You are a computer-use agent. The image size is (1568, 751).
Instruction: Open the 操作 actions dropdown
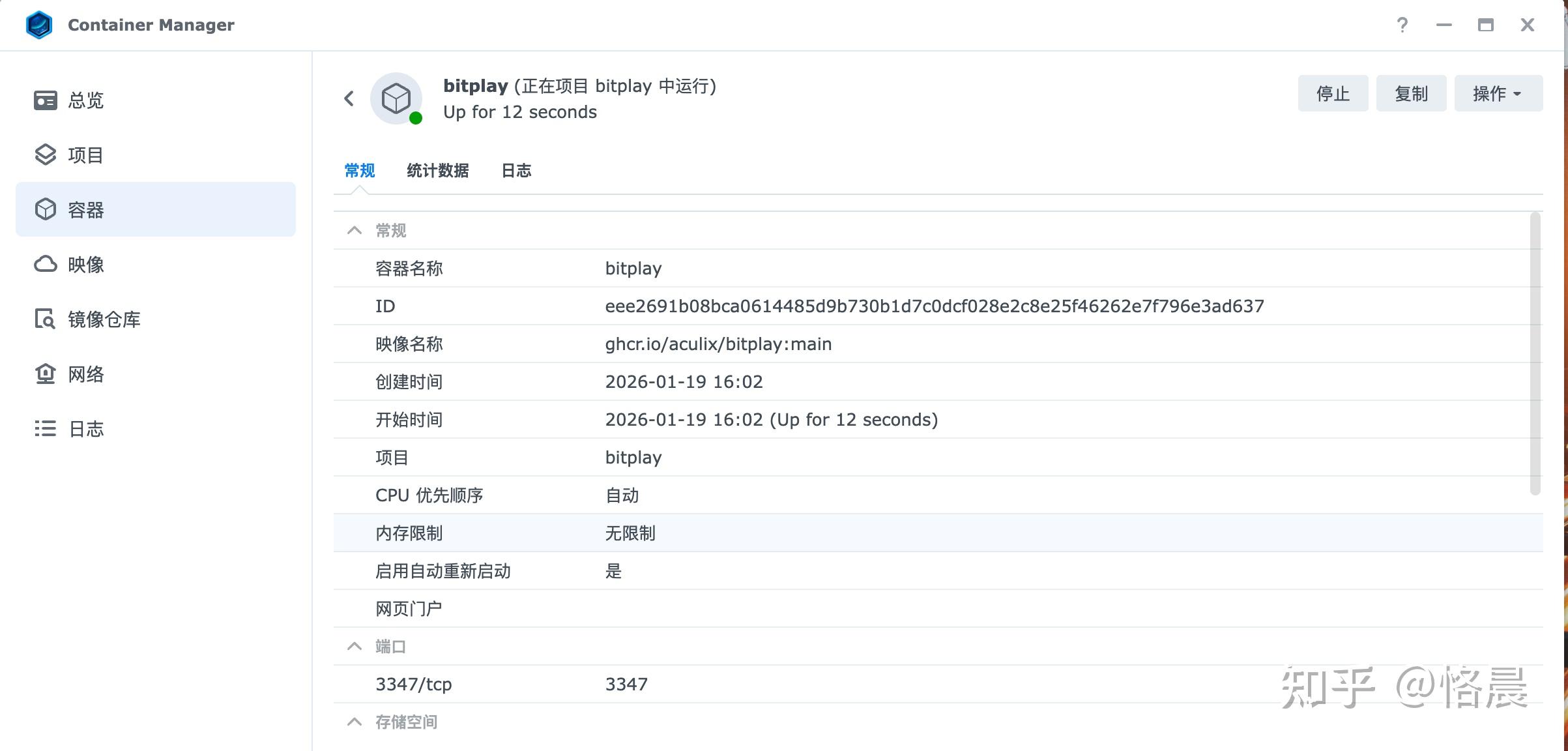(x=1498, y=93)
